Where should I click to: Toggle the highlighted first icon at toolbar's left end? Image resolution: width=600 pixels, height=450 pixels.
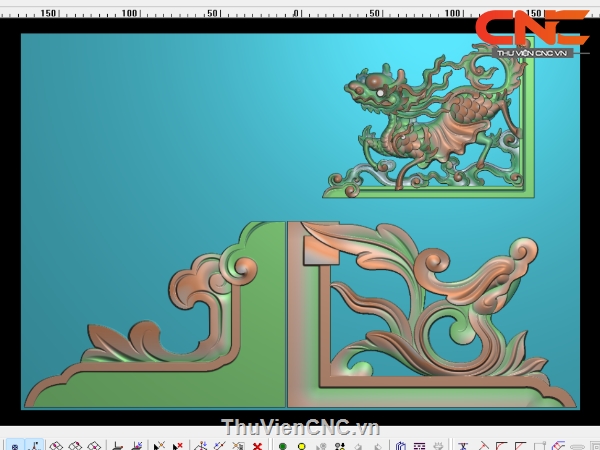(x=14, y=445)
